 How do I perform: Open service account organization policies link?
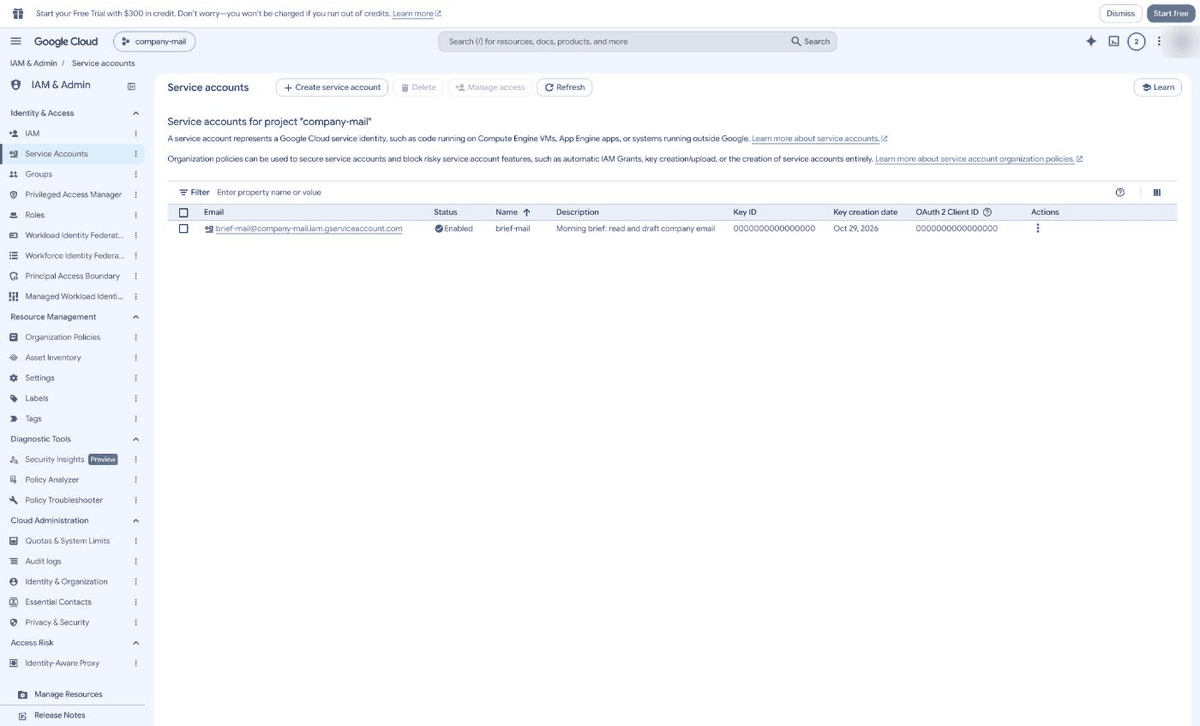(979, 159)
